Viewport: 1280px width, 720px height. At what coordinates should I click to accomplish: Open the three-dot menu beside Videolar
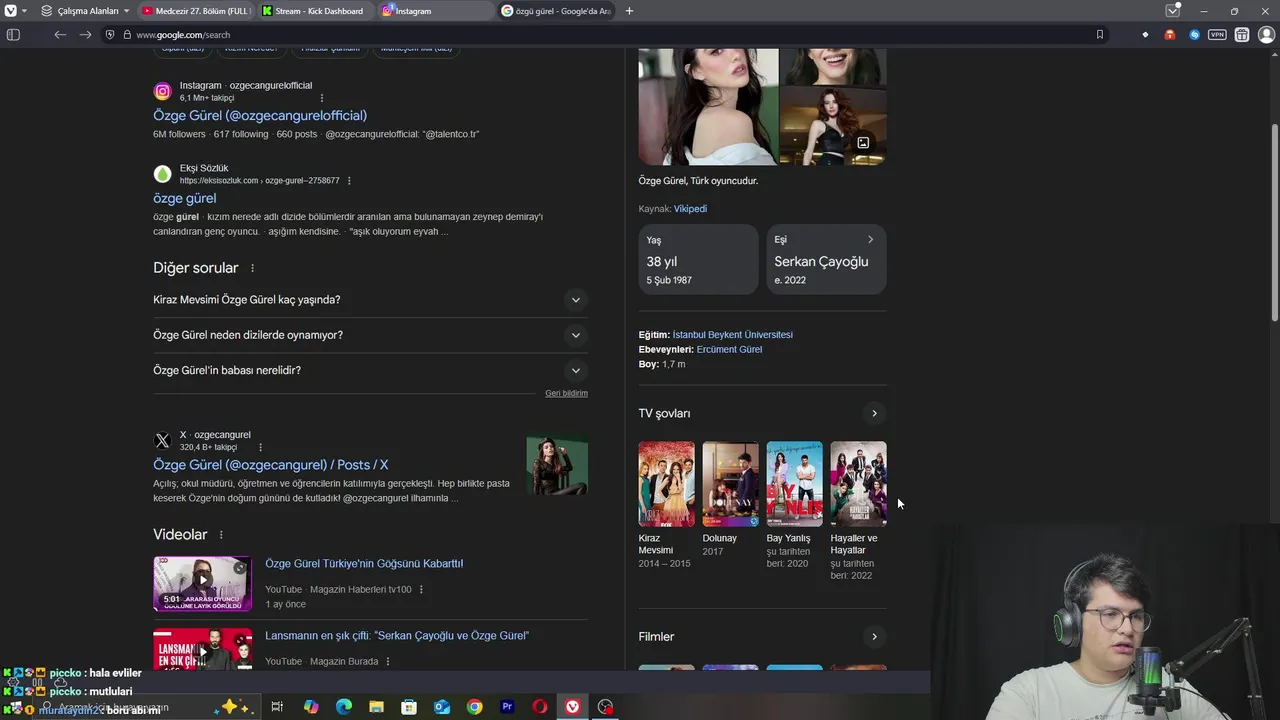pos(221,535)
